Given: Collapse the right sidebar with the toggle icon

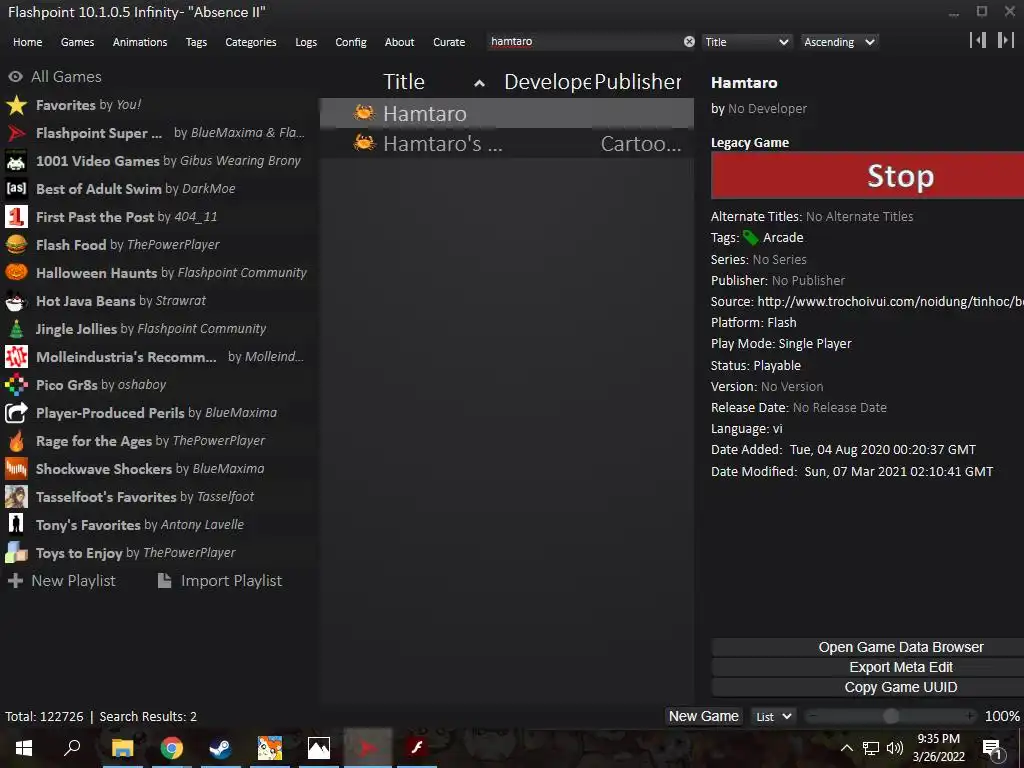Looking at the screenshot, I should 1005,40.
